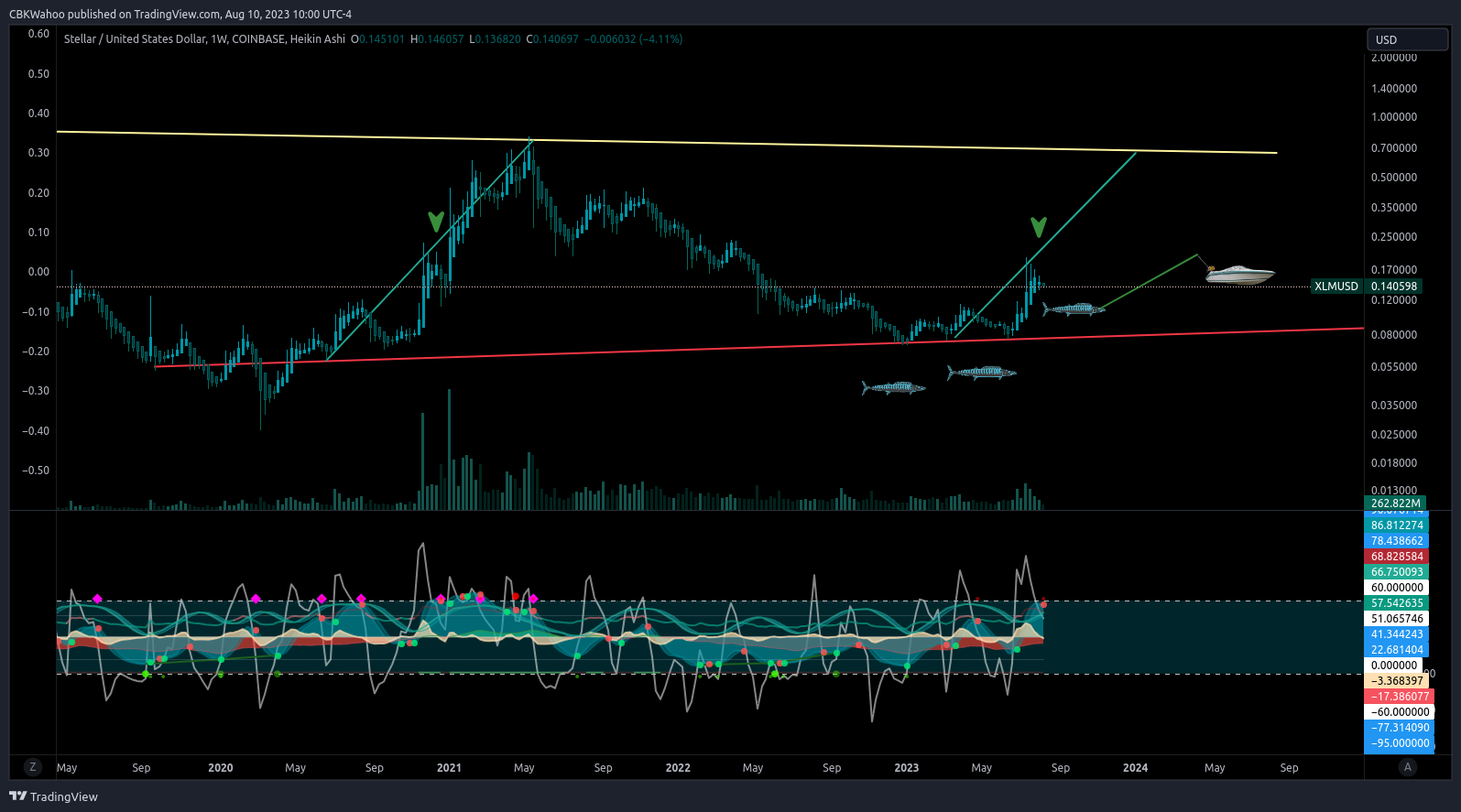Click the 1.000000 price scale label
This screenshot has width=1461, height=812.
(x=1393, y=117)
